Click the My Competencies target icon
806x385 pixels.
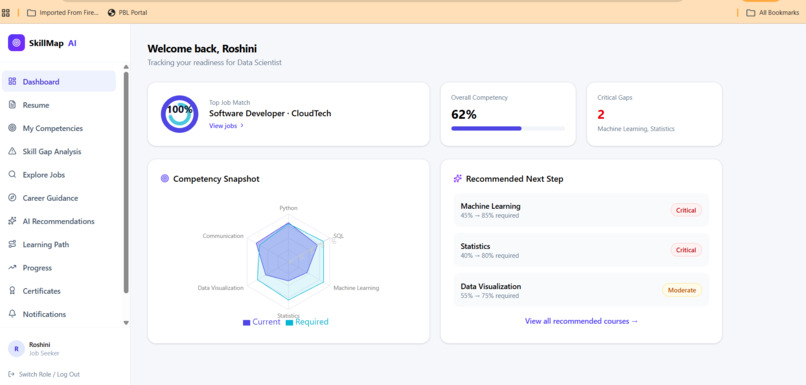click(12, 128)
